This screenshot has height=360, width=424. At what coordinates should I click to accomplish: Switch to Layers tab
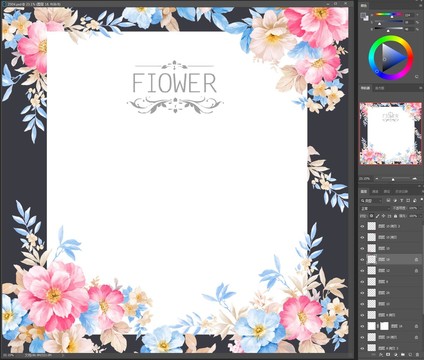click(364, 192)
